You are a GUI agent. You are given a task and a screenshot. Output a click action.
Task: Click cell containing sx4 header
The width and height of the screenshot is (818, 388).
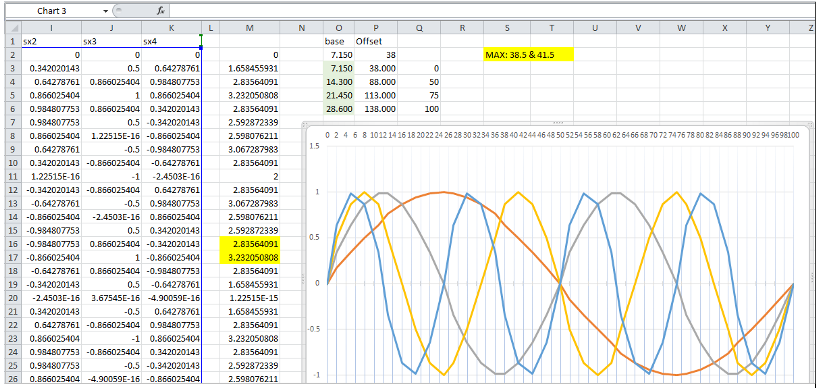tap(171, 41)
